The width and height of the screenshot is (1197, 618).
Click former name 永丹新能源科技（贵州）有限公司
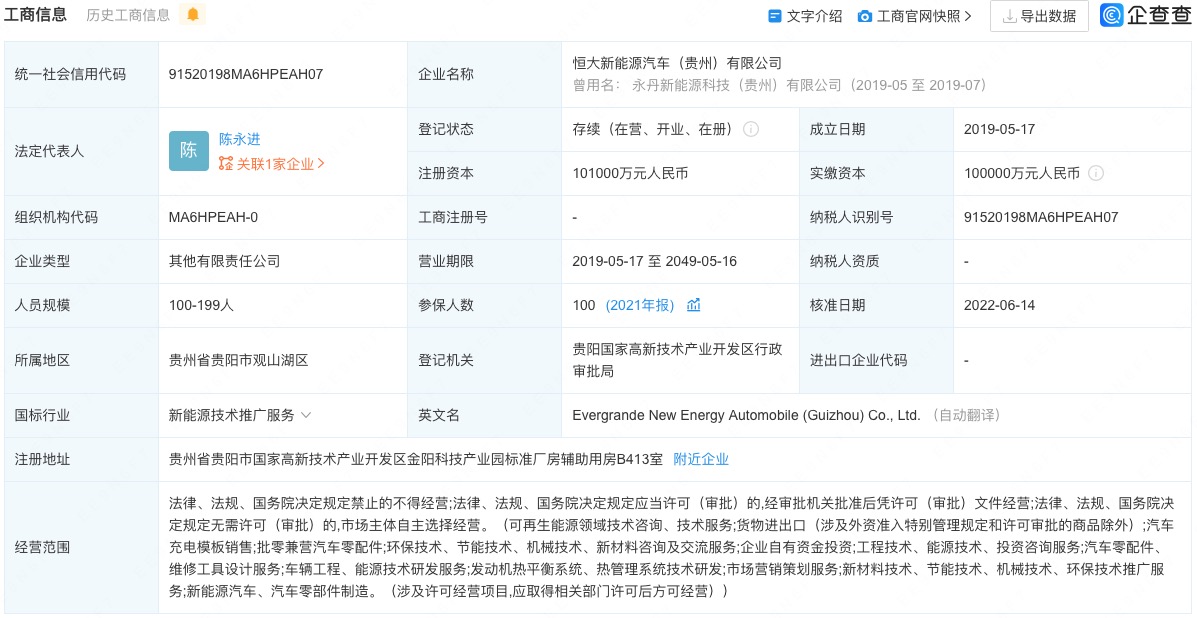point(737,85)
